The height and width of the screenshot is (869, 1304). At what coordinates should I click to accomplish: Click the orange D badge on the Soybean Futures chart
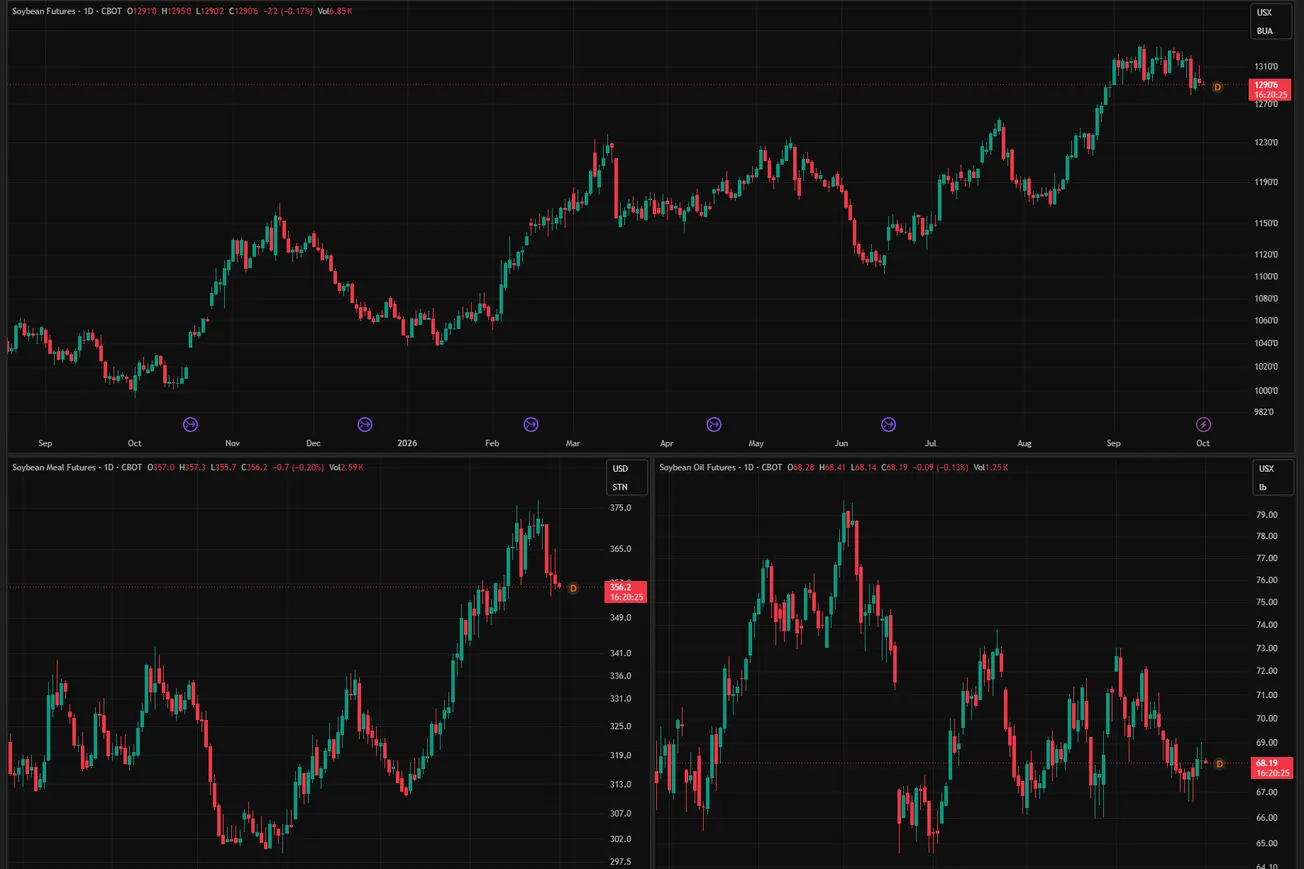point(1217,87)
